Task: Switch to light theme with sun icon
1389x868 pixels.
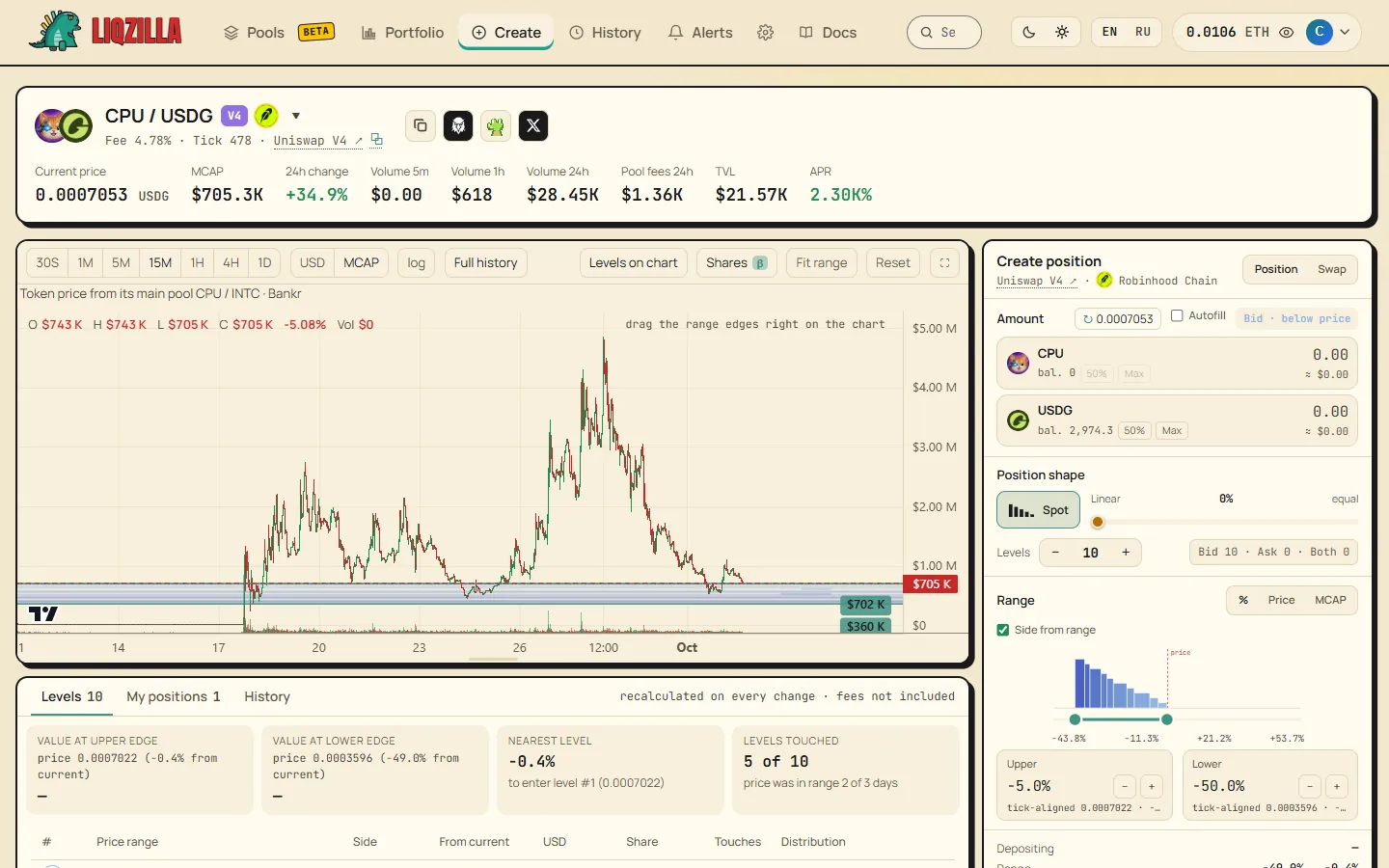Action: click(x=1062, y=33)
